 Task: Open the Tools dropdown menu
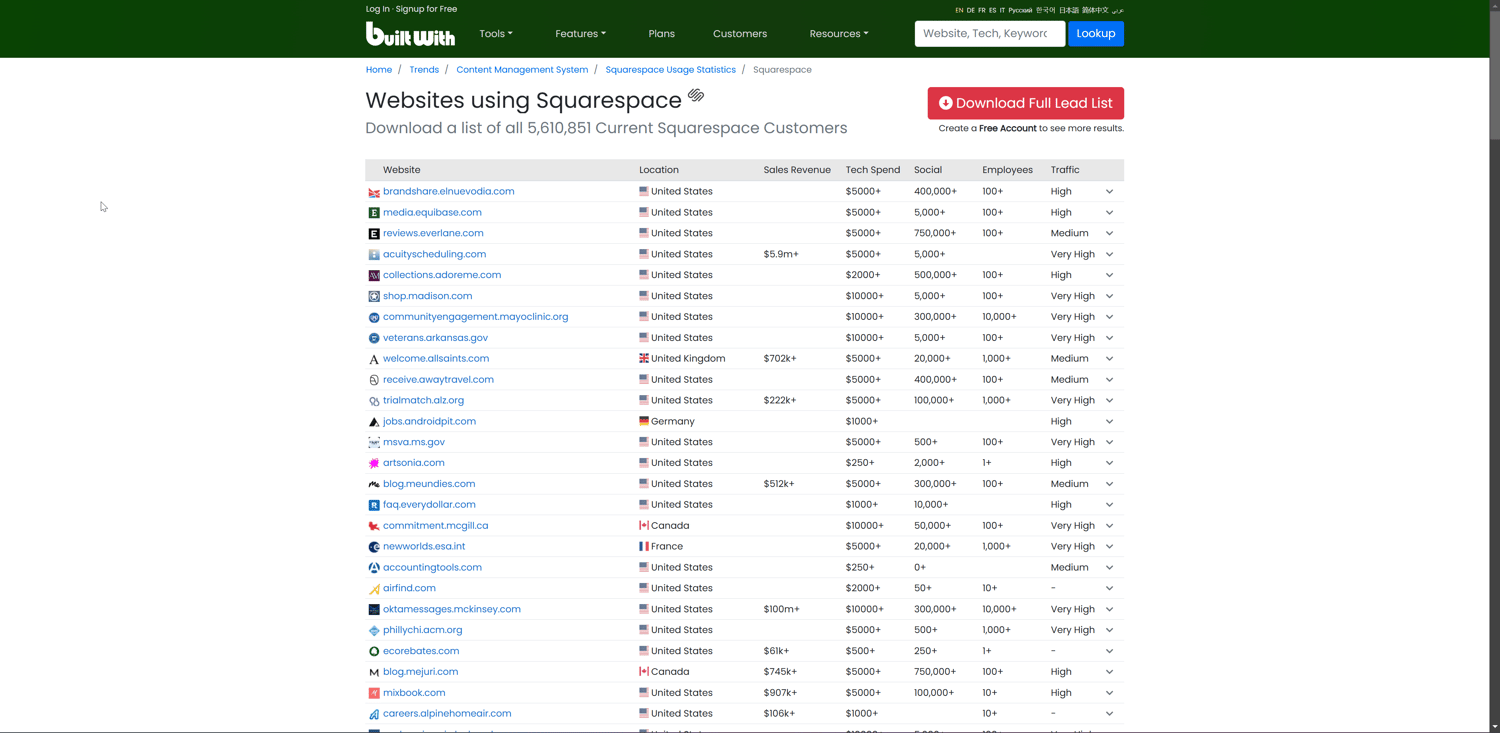point(496,34)
